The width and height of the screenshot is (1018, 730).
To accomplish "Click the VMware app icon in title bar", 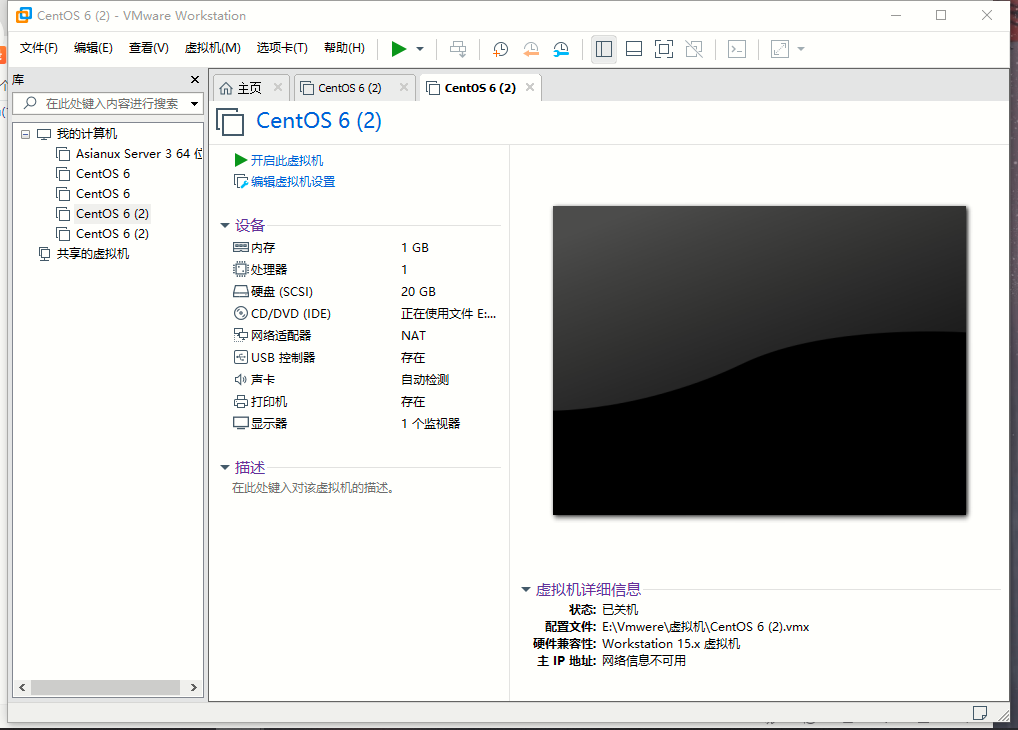I will click(x=24, y=15).
